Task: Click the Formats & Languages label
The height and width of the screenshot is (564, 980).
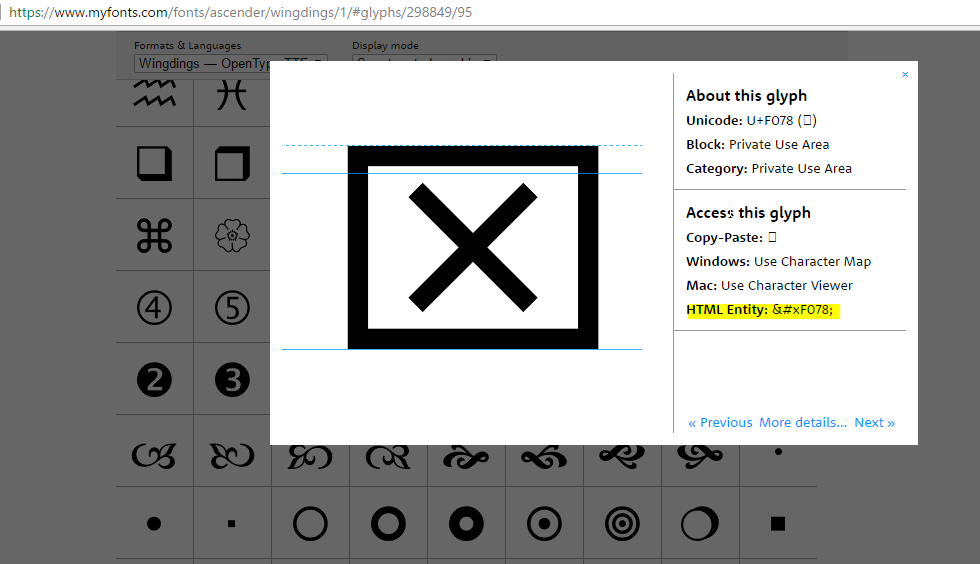Action: click(188, 46)
